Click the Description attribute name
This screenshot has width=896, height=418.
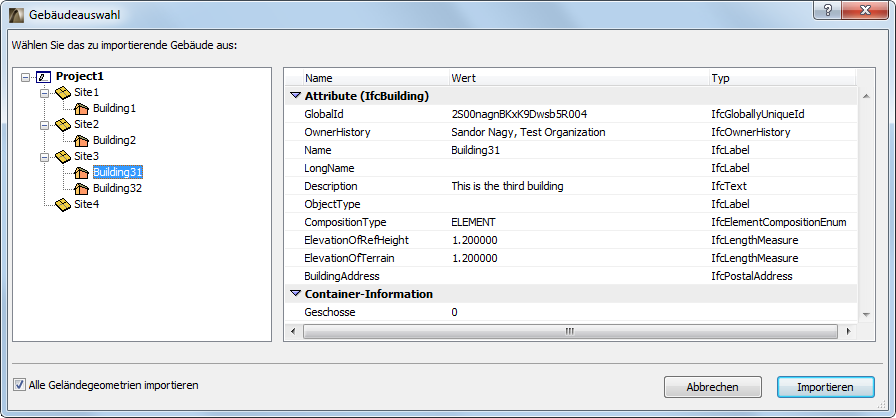pos(331,186)
